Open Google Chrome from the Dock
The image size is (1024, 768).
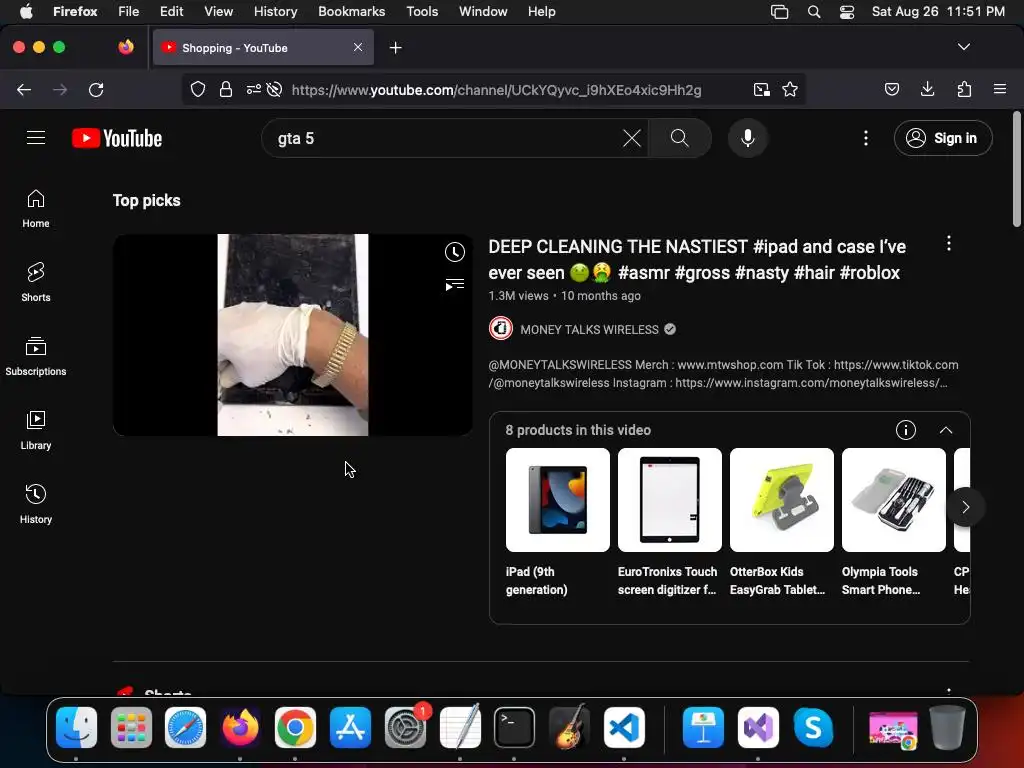pyautogui.click(x=295, y=728)
